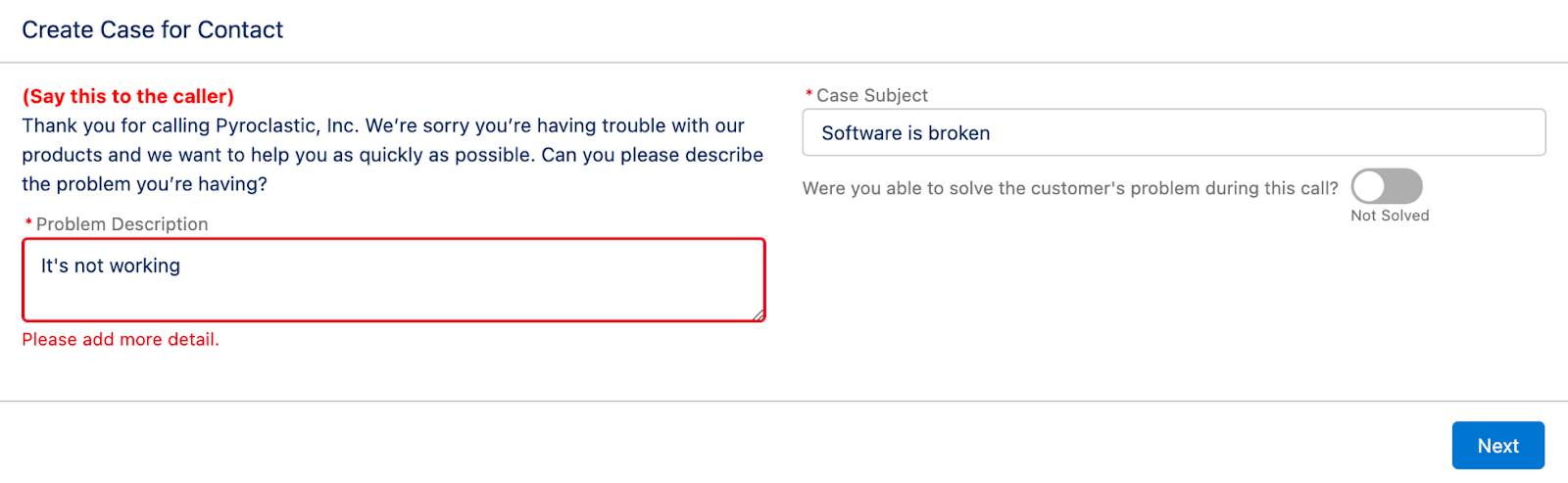Click the required asterisk beside Problem Description
This screenshot has height=483, width=1568.
[x=28, y=224]
